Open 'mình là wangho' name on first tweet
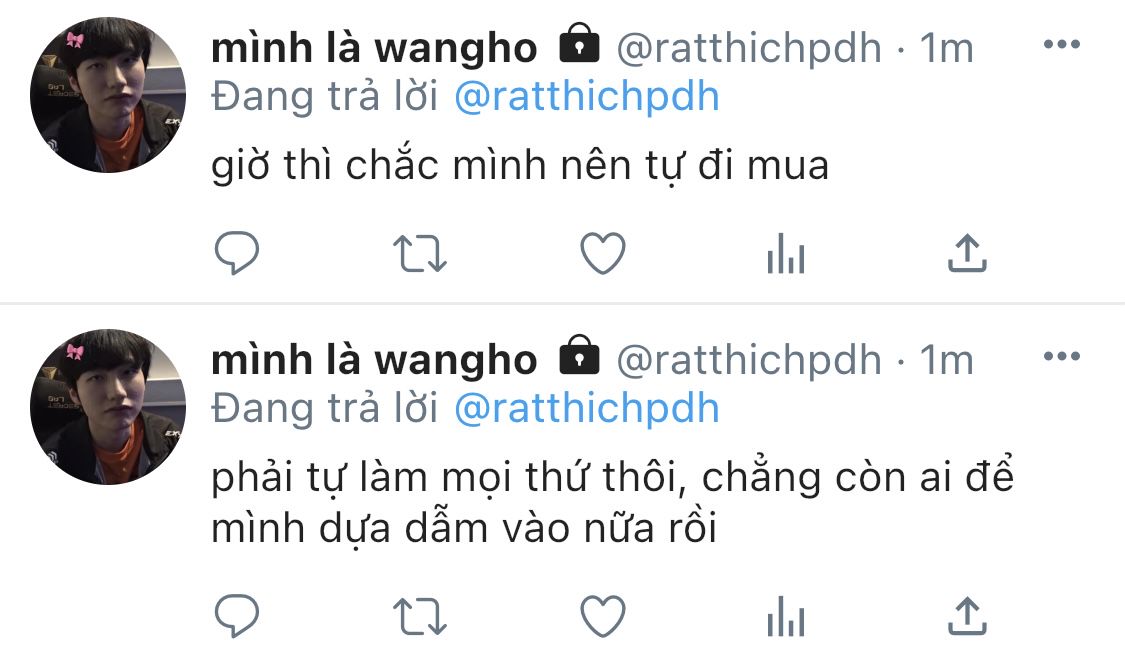This screenshot has width=1125, height=658. [x=374, y=49]
